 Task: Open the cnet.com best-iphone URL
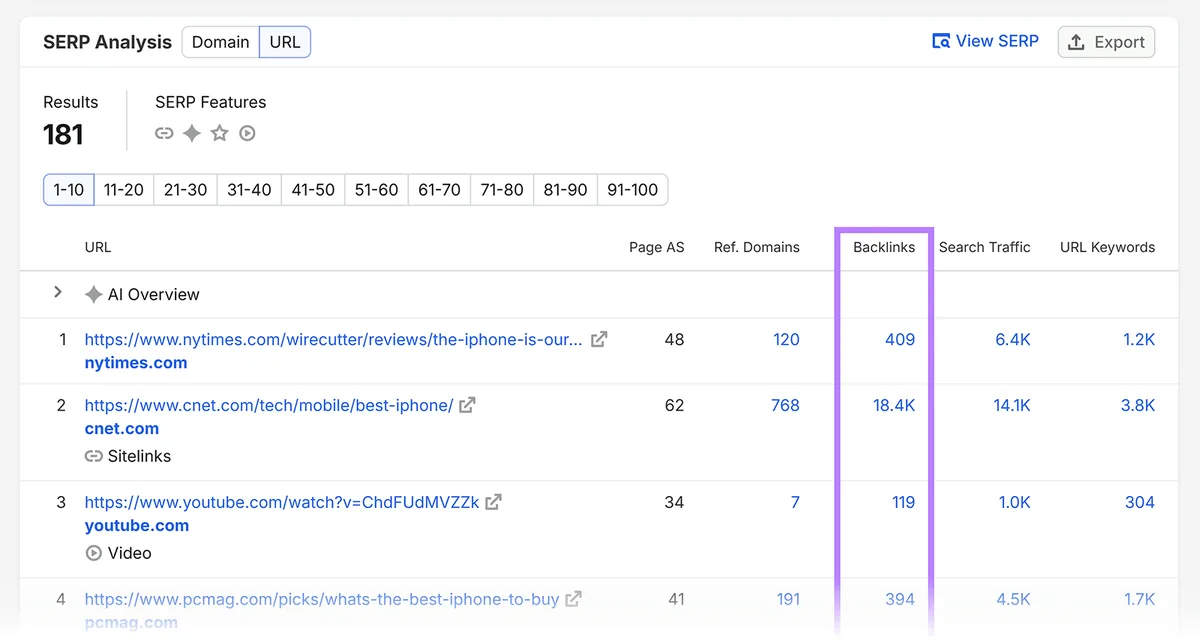click(269, 405)
